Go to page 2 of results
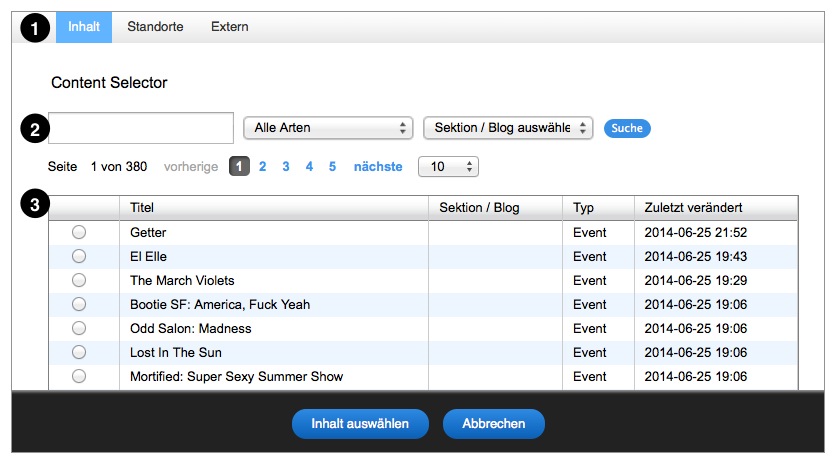 coord(263,167)
